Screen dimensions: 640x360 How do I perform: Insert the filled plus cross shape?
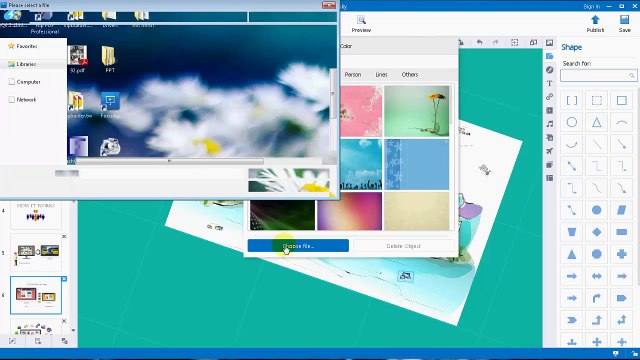pyautogui.click(x=622, y=254)
